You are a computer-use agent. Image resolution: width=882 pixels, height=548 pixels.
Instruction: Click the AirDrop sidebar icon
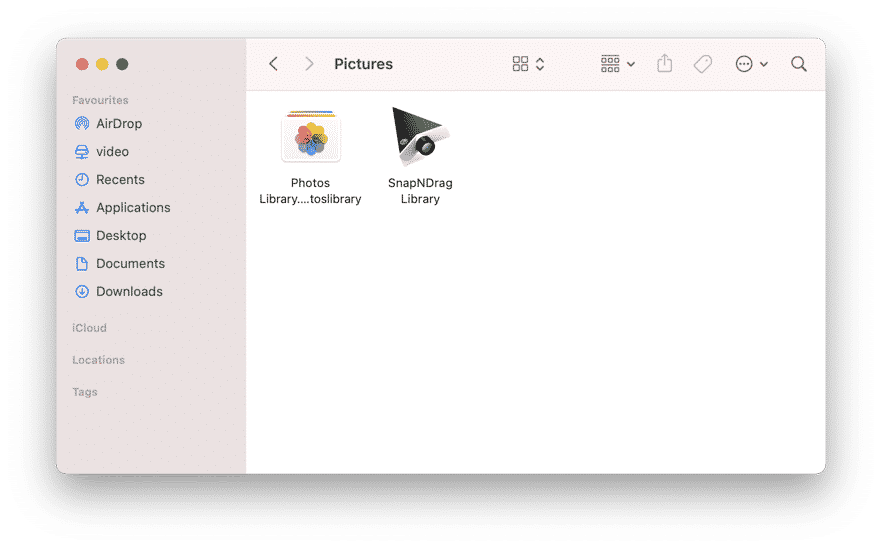(x=82, y=123)
